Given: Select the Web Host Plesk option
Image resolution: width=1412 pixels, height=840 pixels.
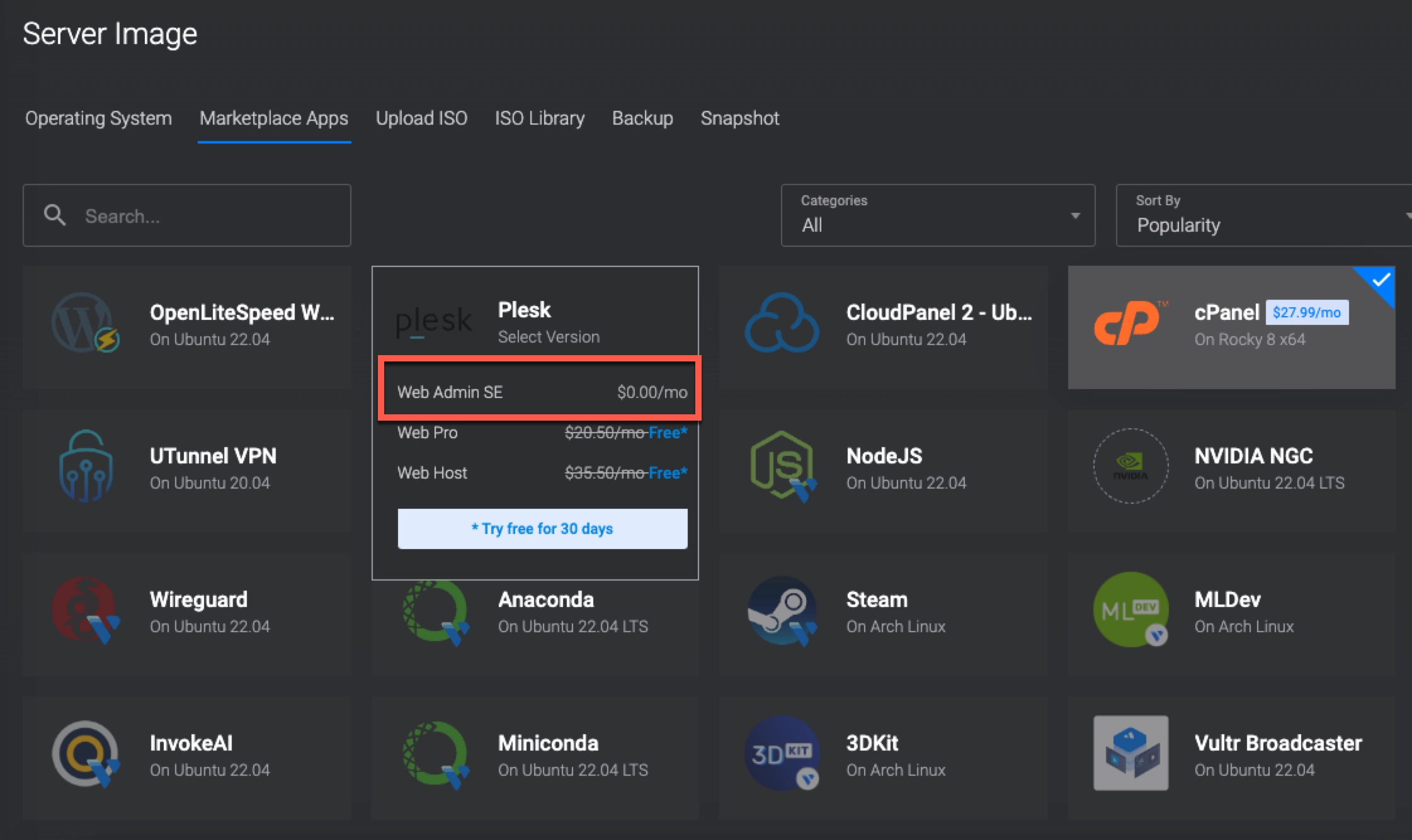Looking at the screenshot, I should 540,473.
